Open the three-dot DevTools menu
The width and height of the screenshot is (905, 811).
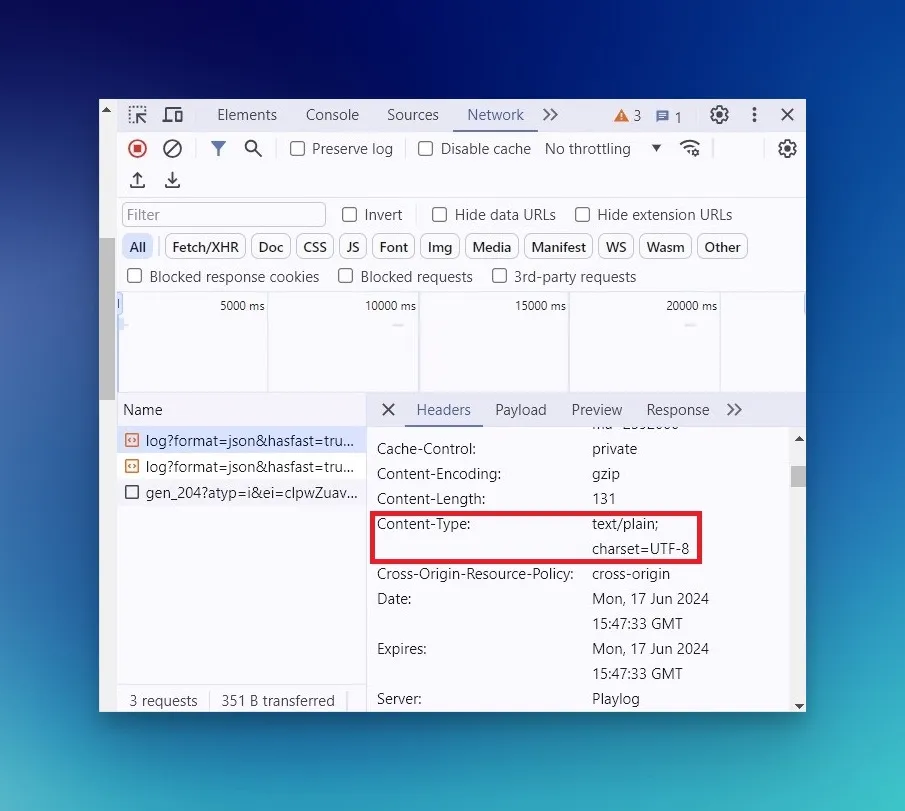[754, 115]
